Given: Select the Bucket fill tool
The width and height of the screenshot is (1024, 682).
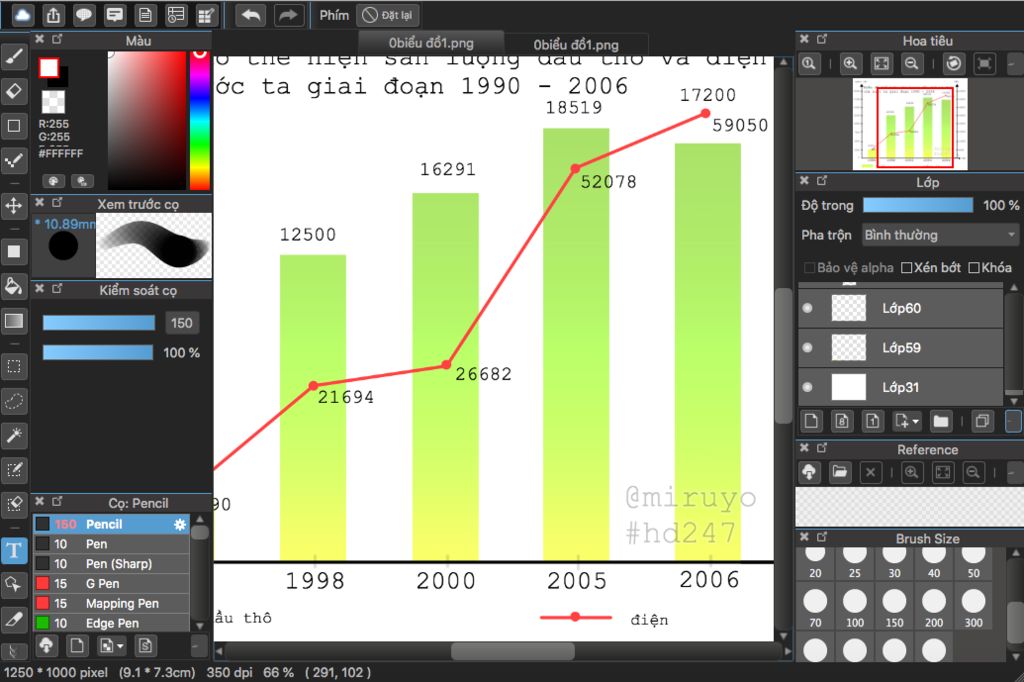Looking at the screenshot, I should (x=14, y=286).
